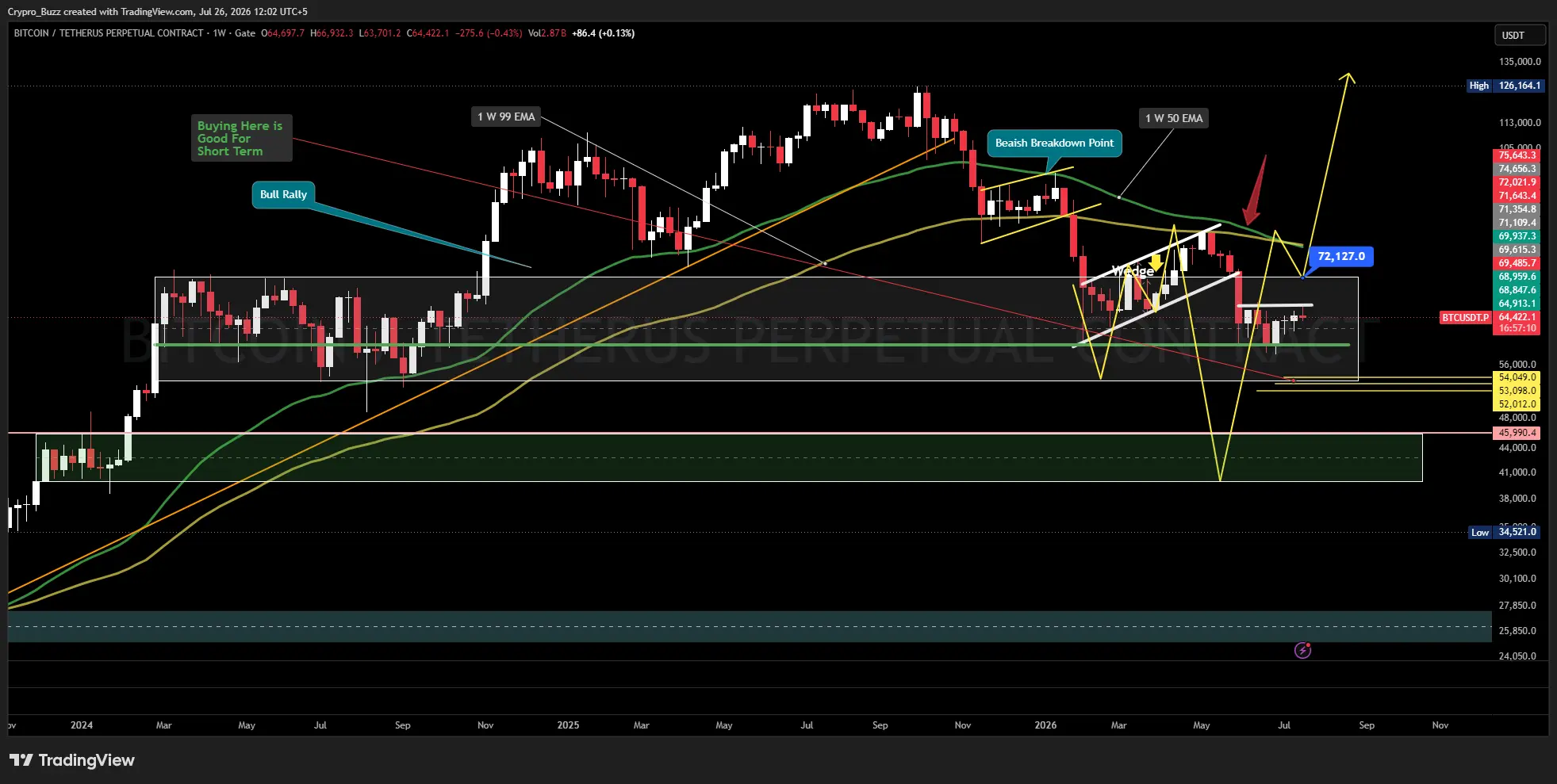1557x784 pixels.
Task: Click the 64,913.1 price label
Action: click(1517, 304)
